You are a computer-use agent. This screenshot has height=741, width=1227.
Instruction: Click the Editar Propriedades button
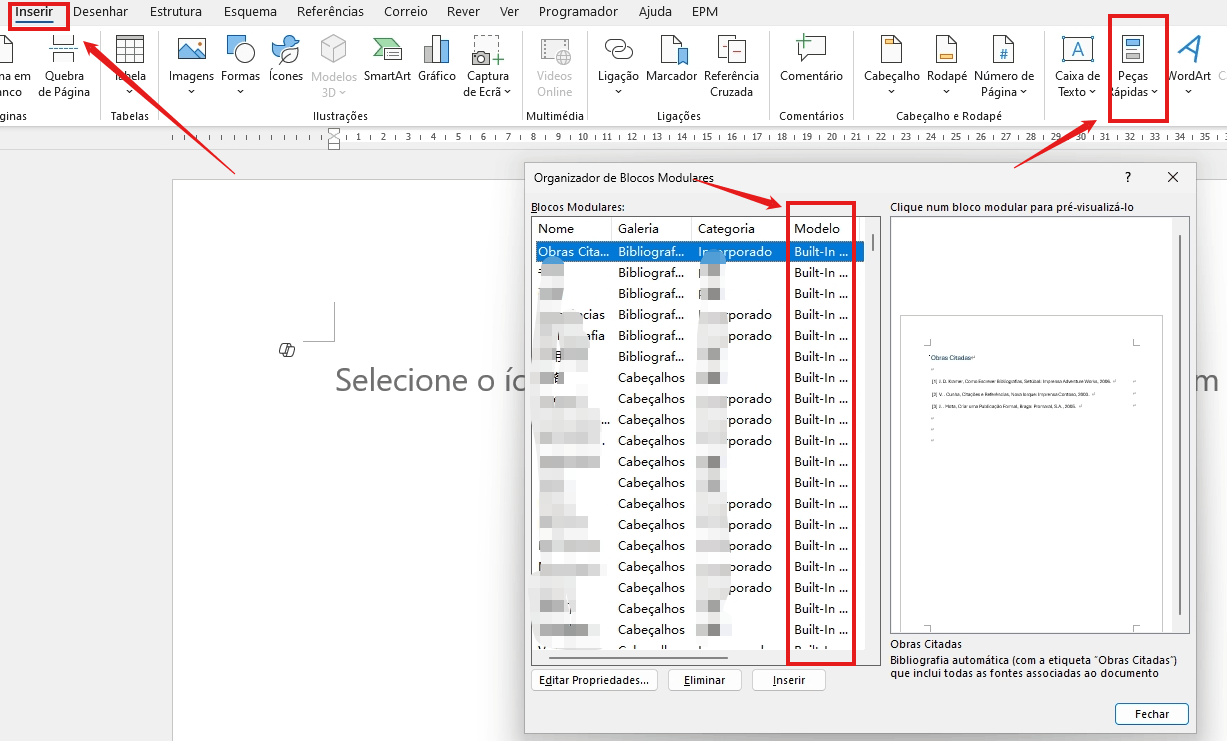tap(594, 680)
